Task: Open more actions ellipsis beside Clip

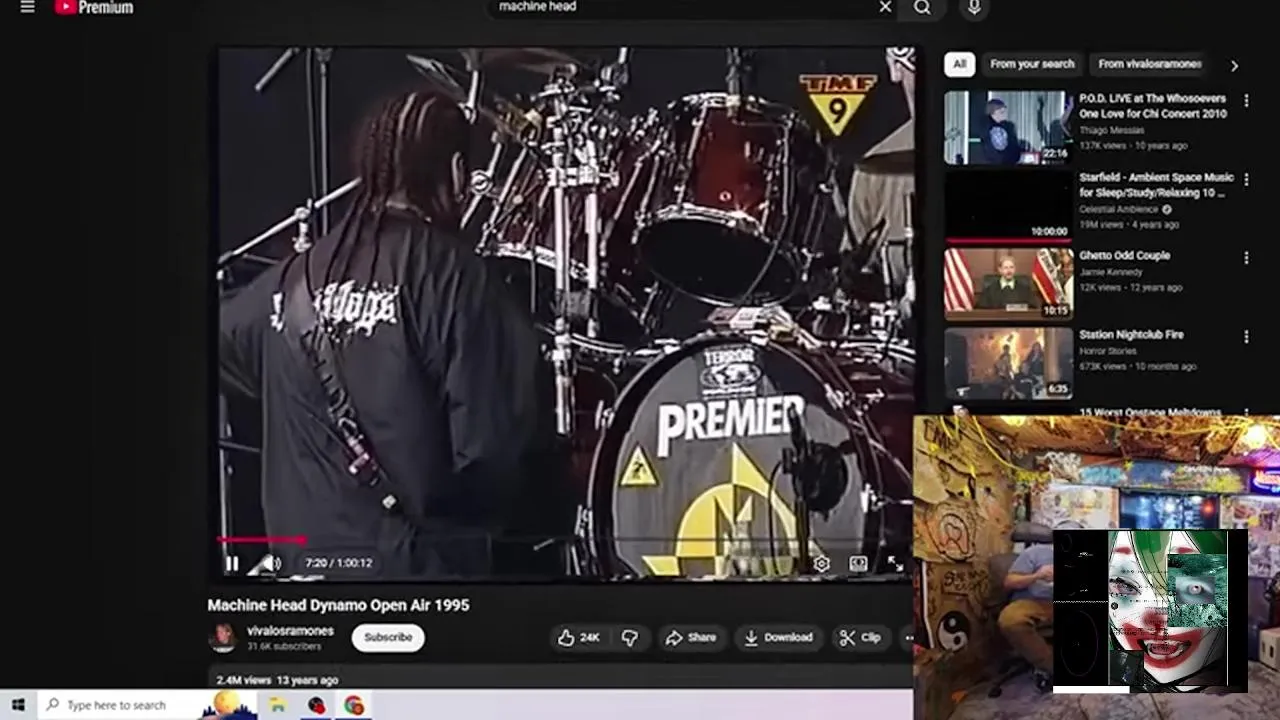Action: (907, 638)
